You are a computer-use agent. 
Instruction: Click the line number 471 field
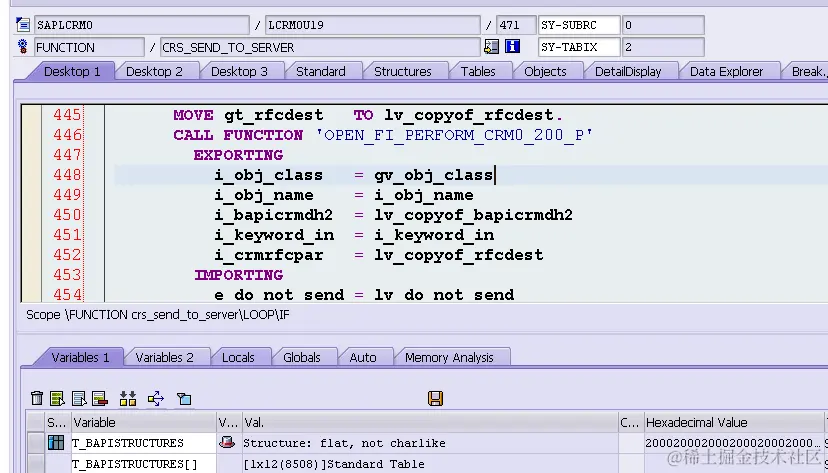pyautogui.click(x=516, y=25)
